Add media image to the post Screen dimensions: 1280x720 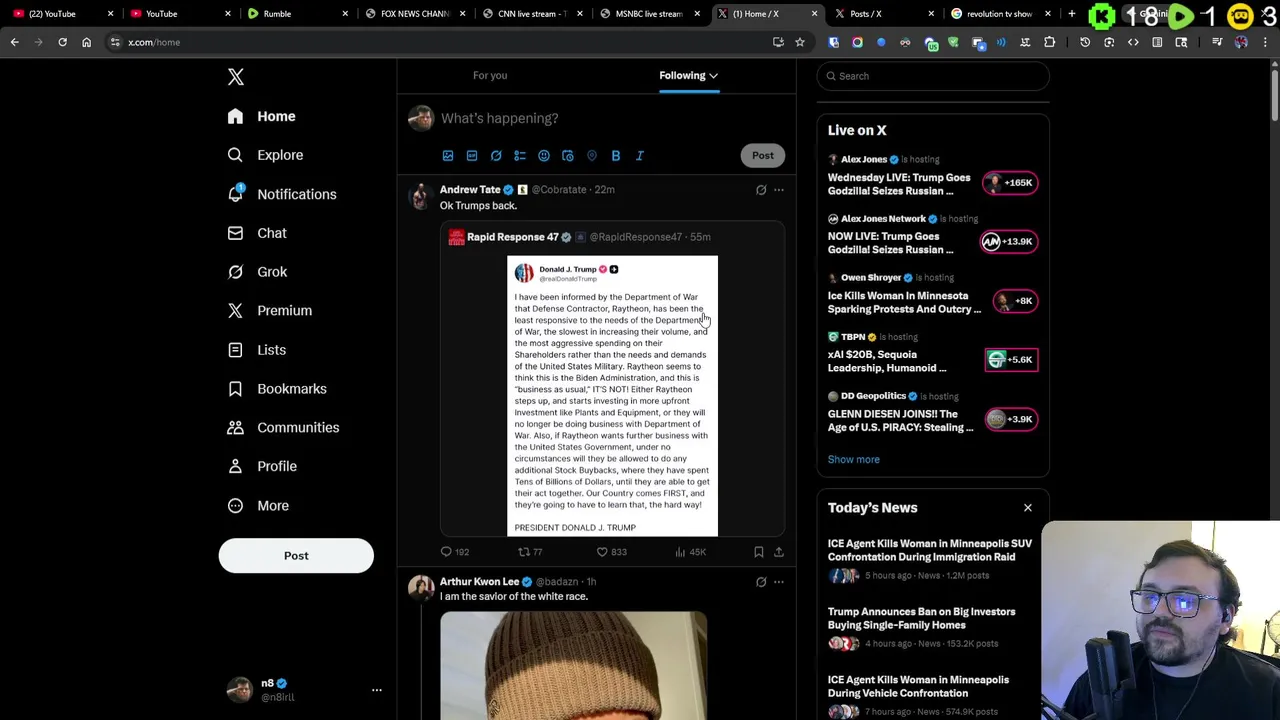point(448,156)
